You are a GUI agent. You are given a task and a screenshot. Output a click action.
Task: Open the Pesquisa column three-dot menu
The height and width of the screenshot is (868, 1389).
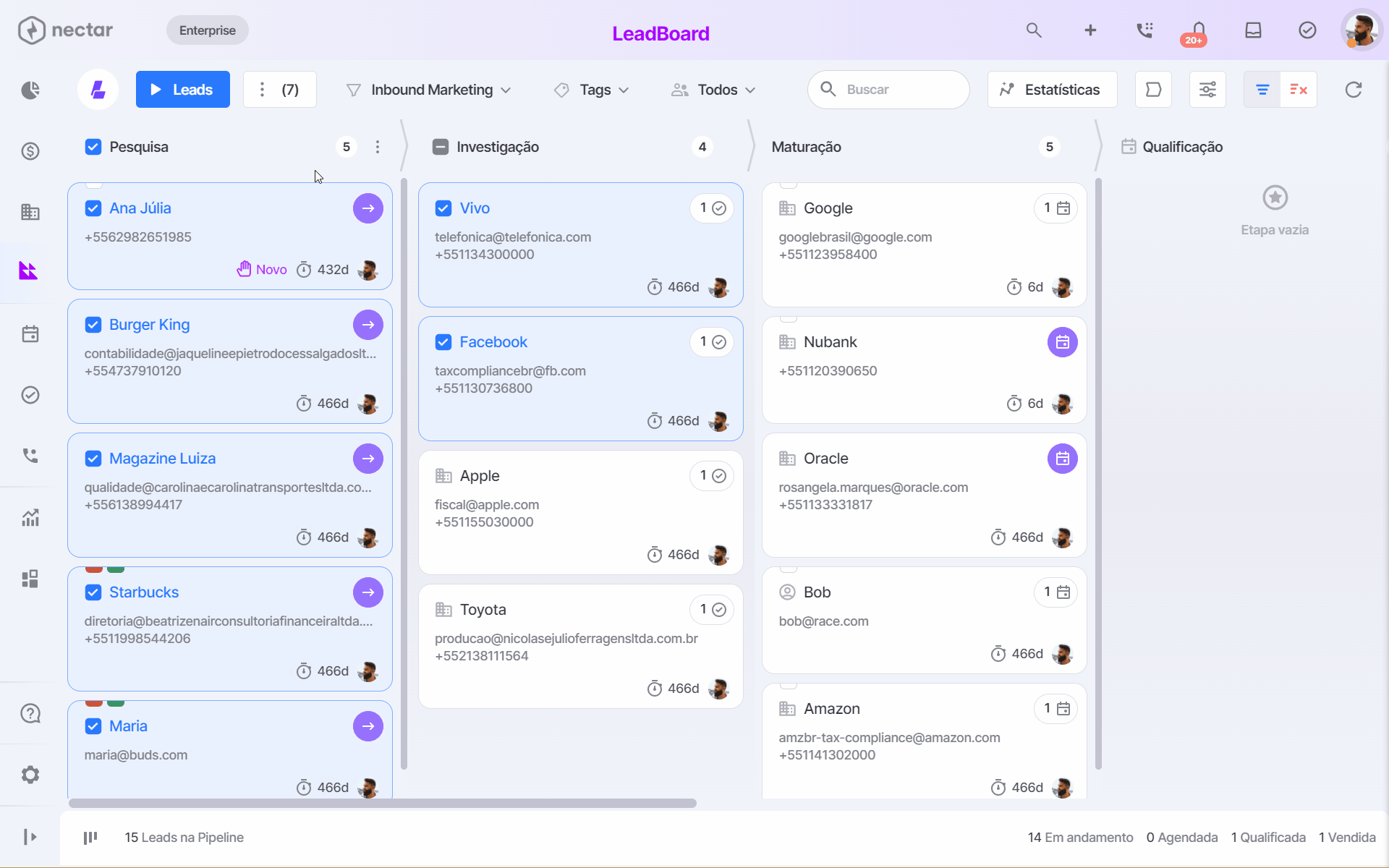(378, 147)
